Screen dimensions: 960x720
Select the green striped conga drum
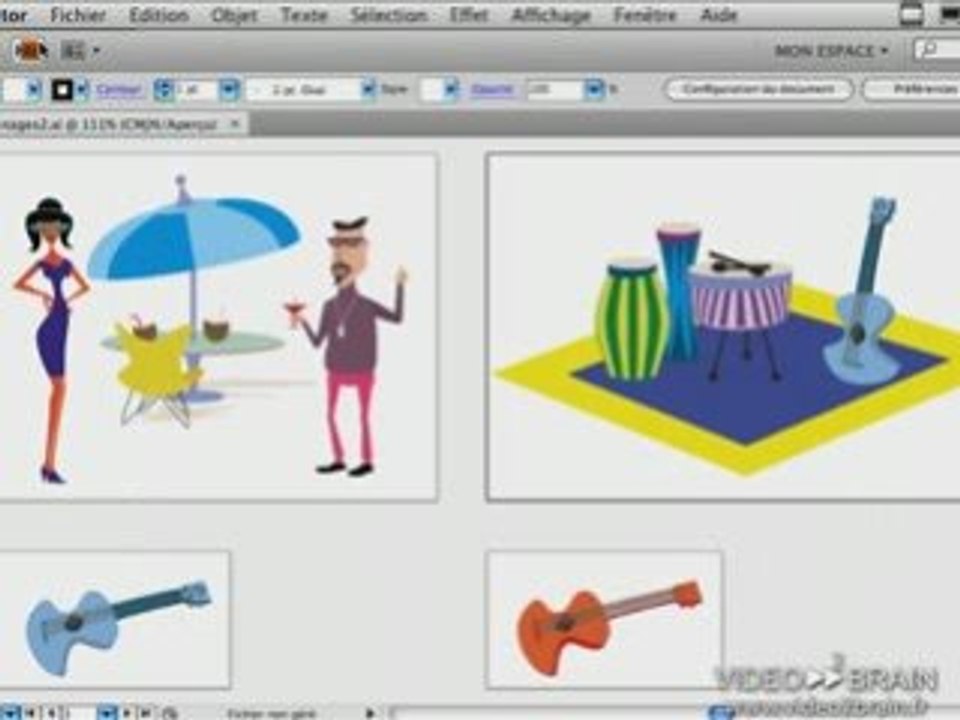click(631, 318)
